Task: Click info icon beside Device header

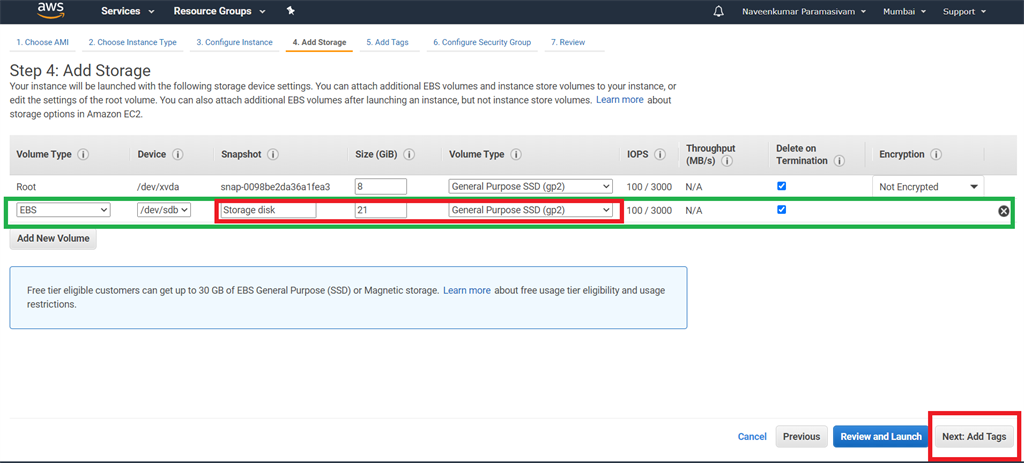Action: (x=177, y=155)
